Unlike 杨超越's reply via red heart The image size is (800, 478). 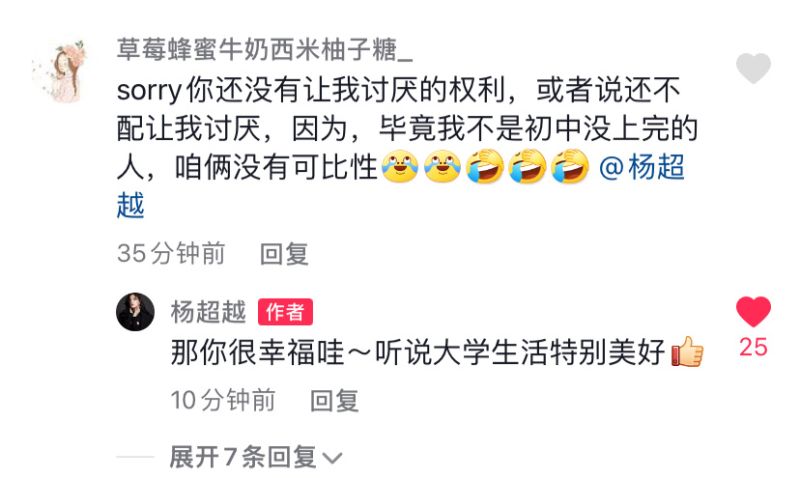pyautogui.click(x=753, y=312)
